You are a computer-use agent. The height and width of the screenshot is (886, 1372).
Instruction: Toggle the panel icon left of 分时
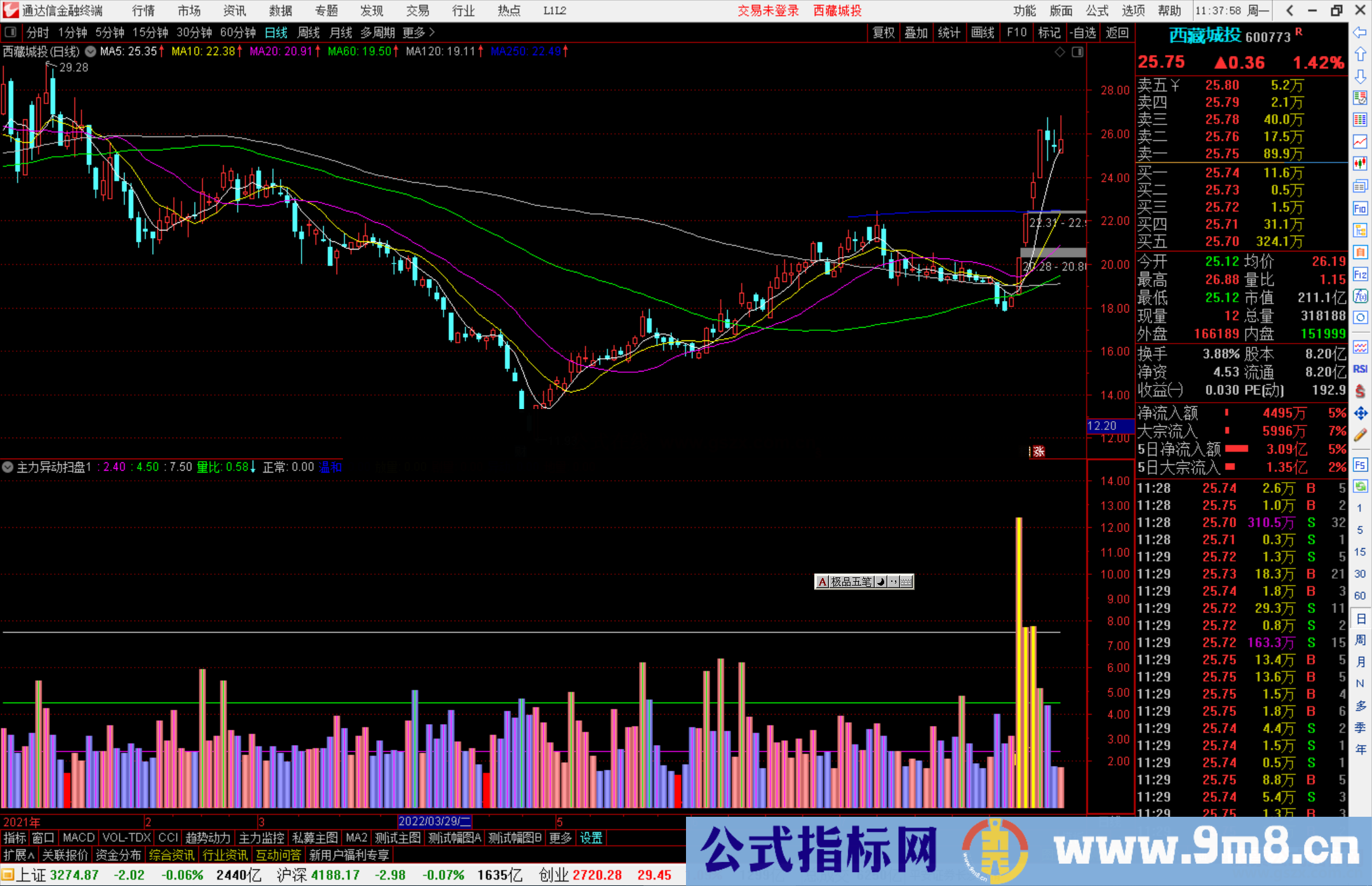tap(11, 32)
